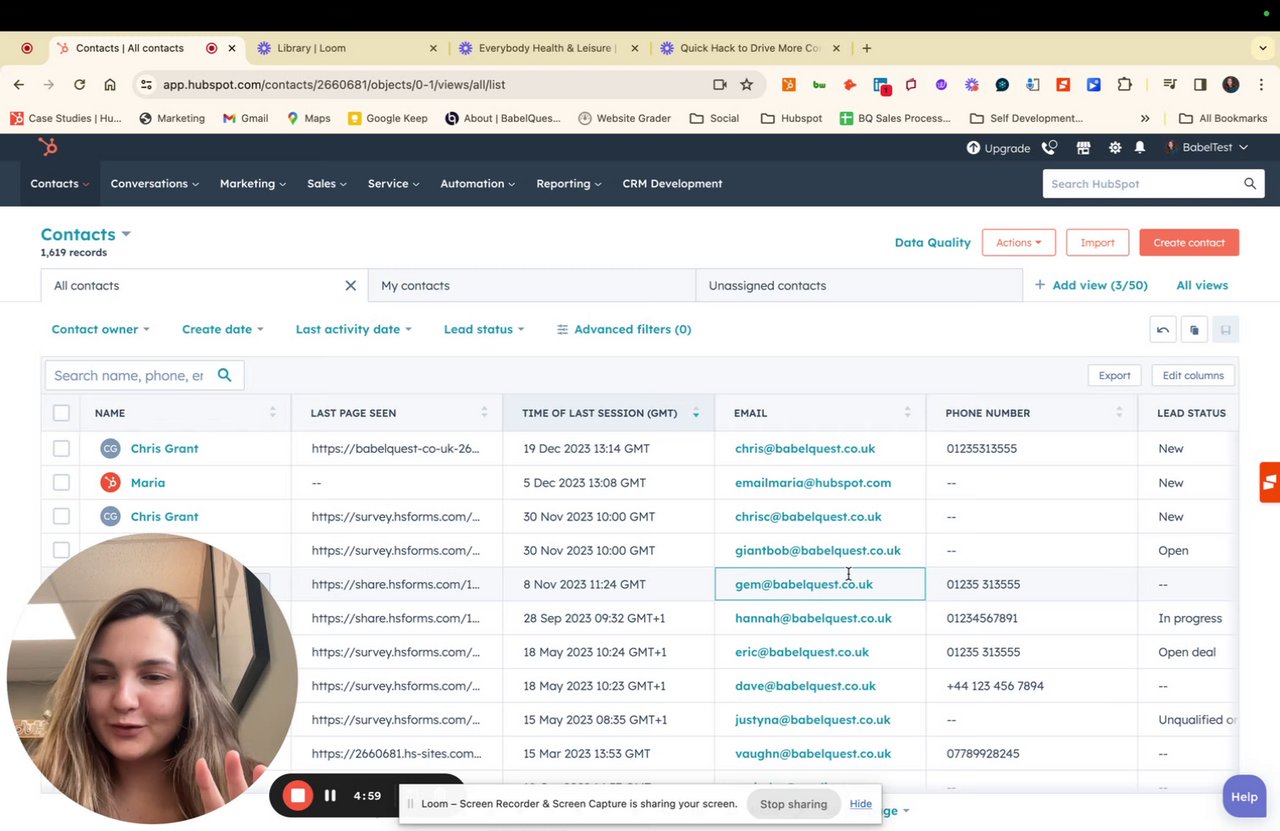The height and width of the screenshot is (831, 1280).
Task: Open the Actions dropdown
Action: pos(1018,242)
